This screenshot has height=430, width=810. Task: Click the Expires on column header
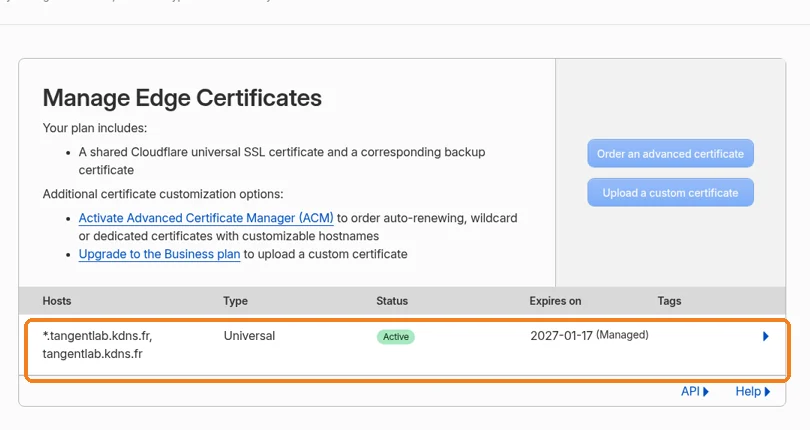pos(555,301)
